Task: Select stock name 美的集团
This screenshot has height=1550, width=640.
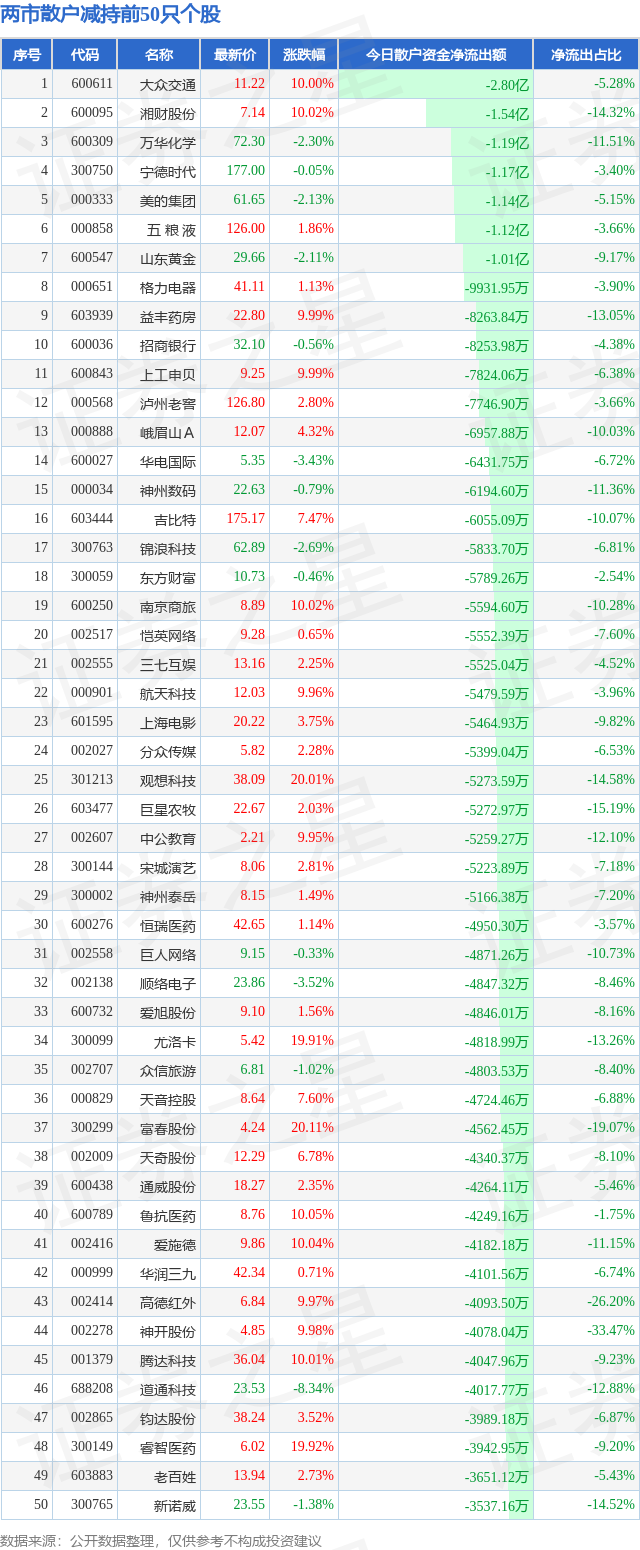Action: (x=168, y=200)
